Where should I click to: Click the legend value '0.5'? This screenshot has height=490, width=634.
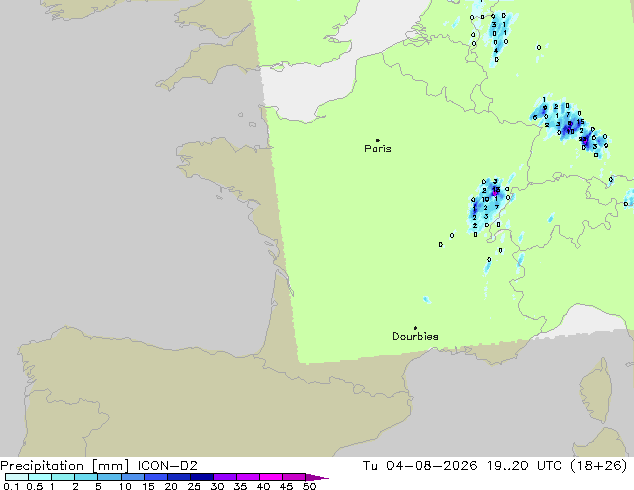click(35, 486)
